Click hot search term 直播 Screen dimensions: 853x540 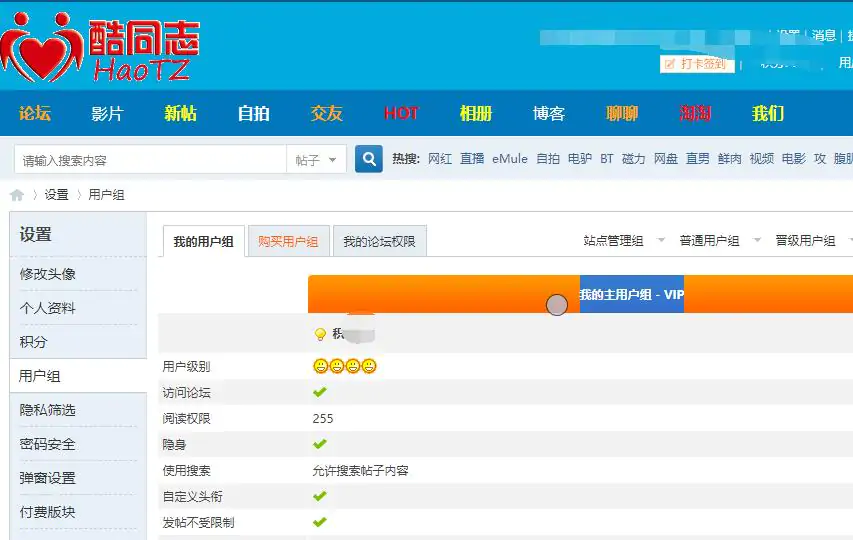472,159
